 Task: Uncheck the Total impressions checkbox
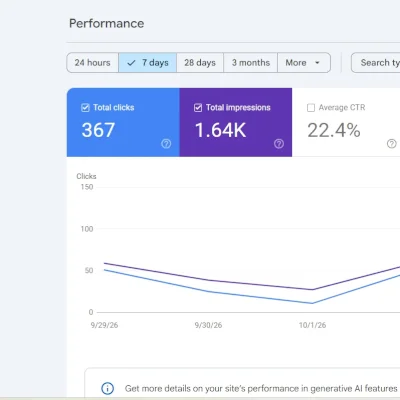[198, 108]
